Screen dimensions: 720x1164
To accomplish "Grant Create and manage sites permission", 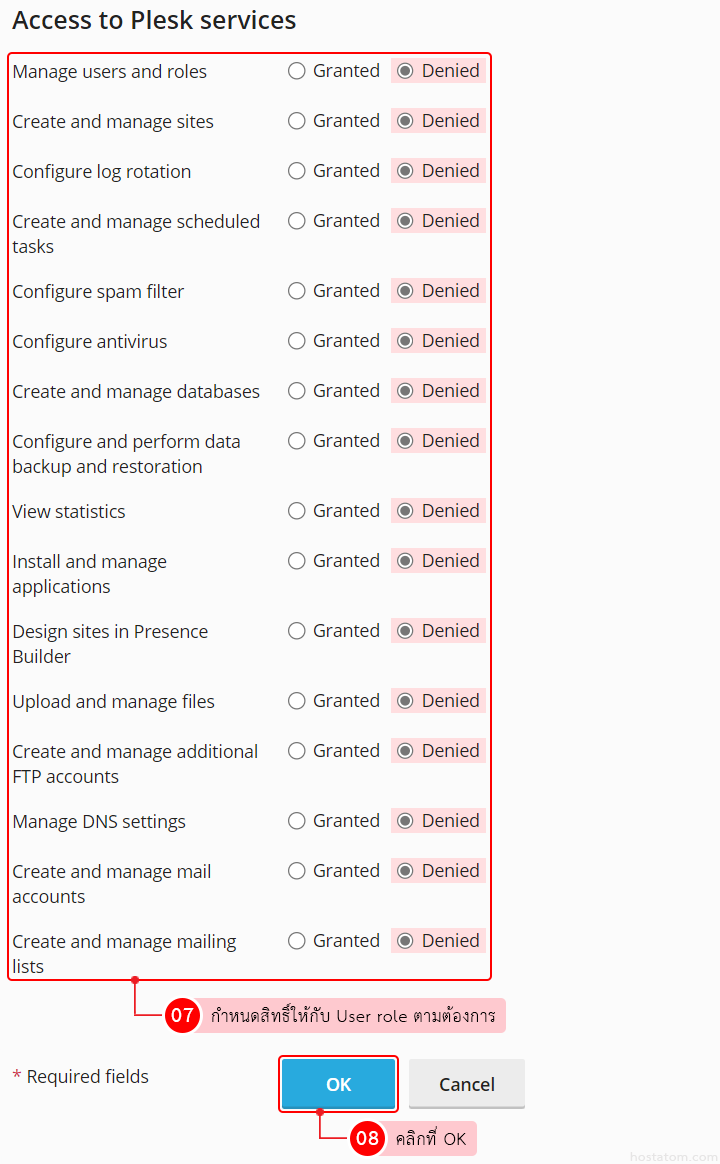I will pyautogui.click(x=297, y=121).
